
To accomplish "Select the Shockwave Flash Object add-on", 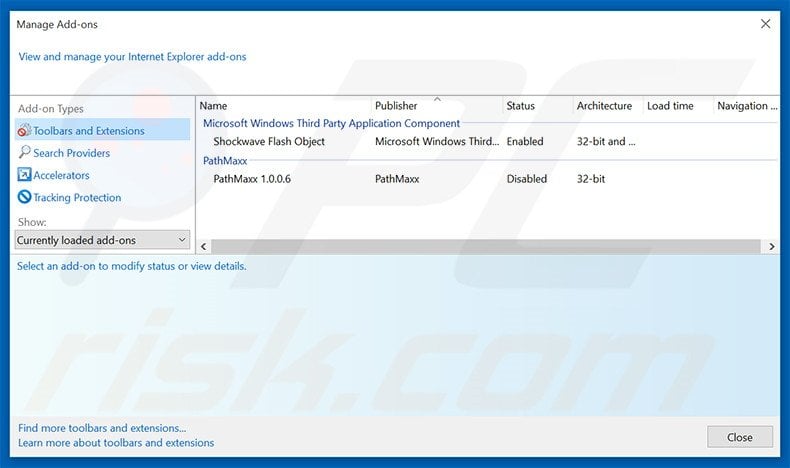I will [x=269, y=142].
